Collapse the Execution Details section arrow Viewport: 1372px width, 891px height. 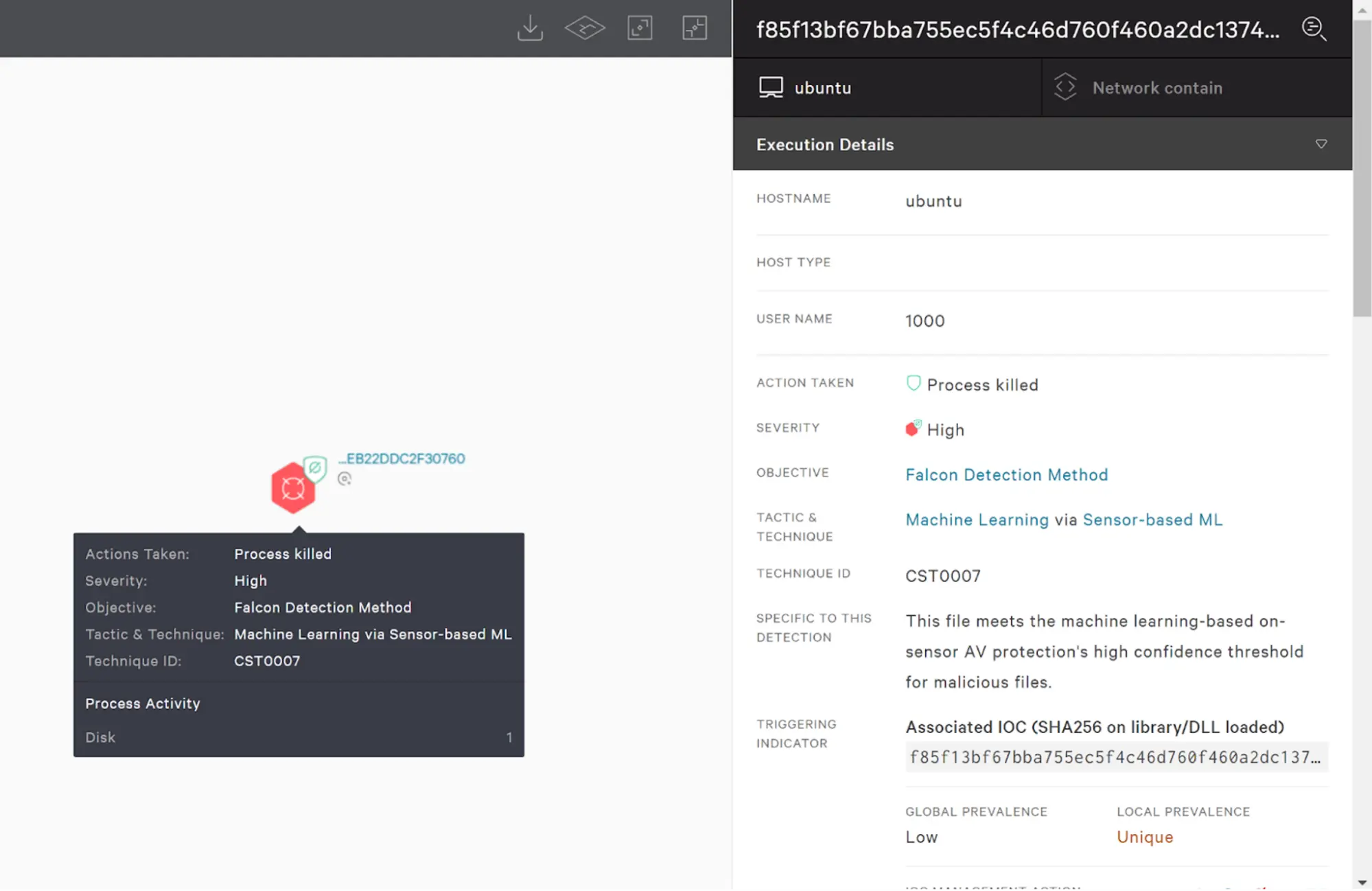click(1321, 144)
